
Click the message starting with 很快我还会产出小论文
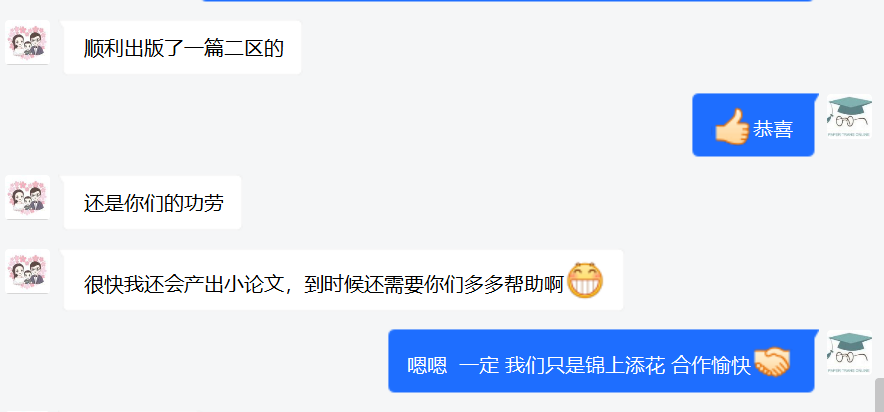click(x=344, y=280)
